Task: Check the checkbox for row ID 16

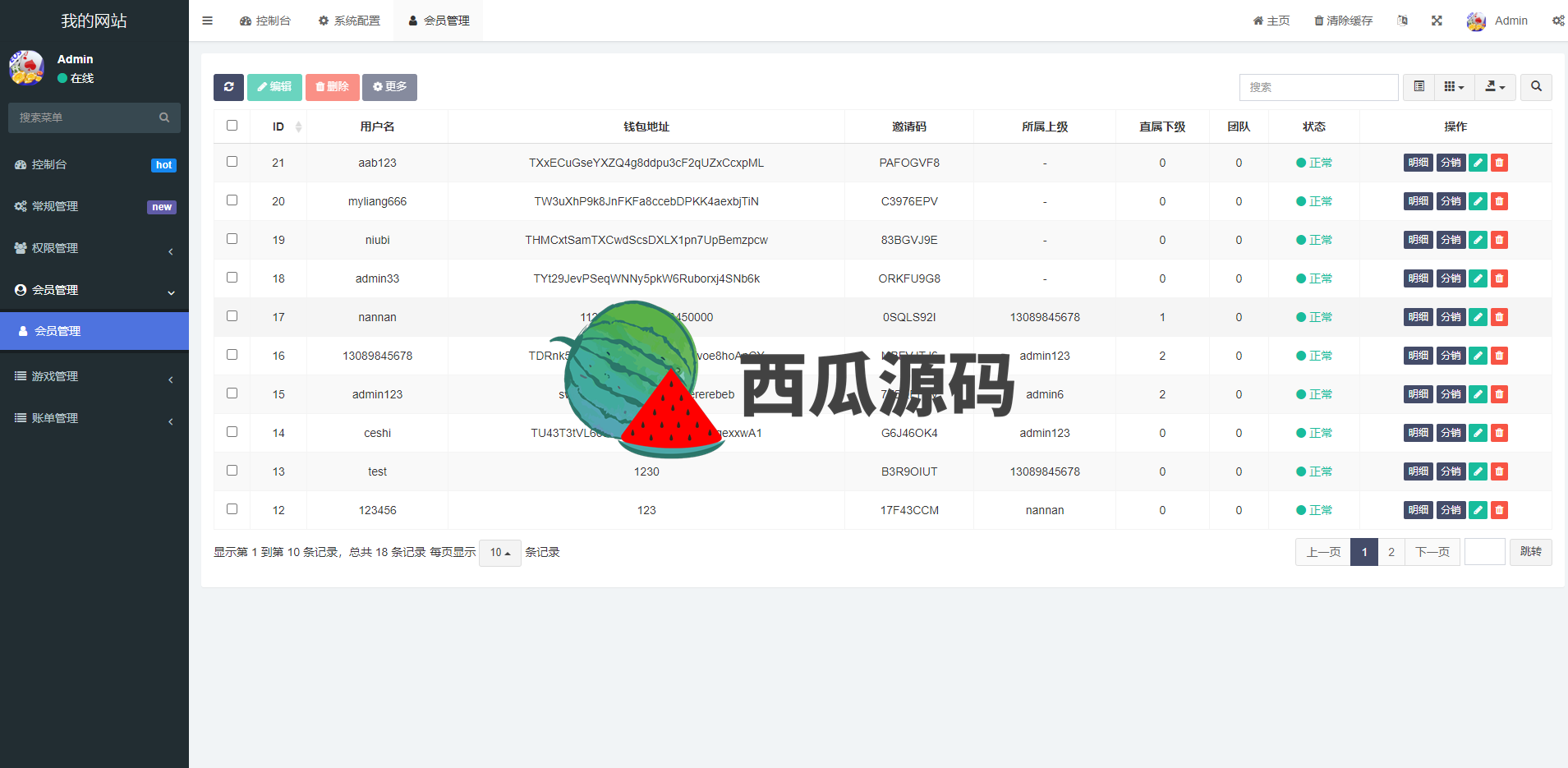Action: pos(232,355)
